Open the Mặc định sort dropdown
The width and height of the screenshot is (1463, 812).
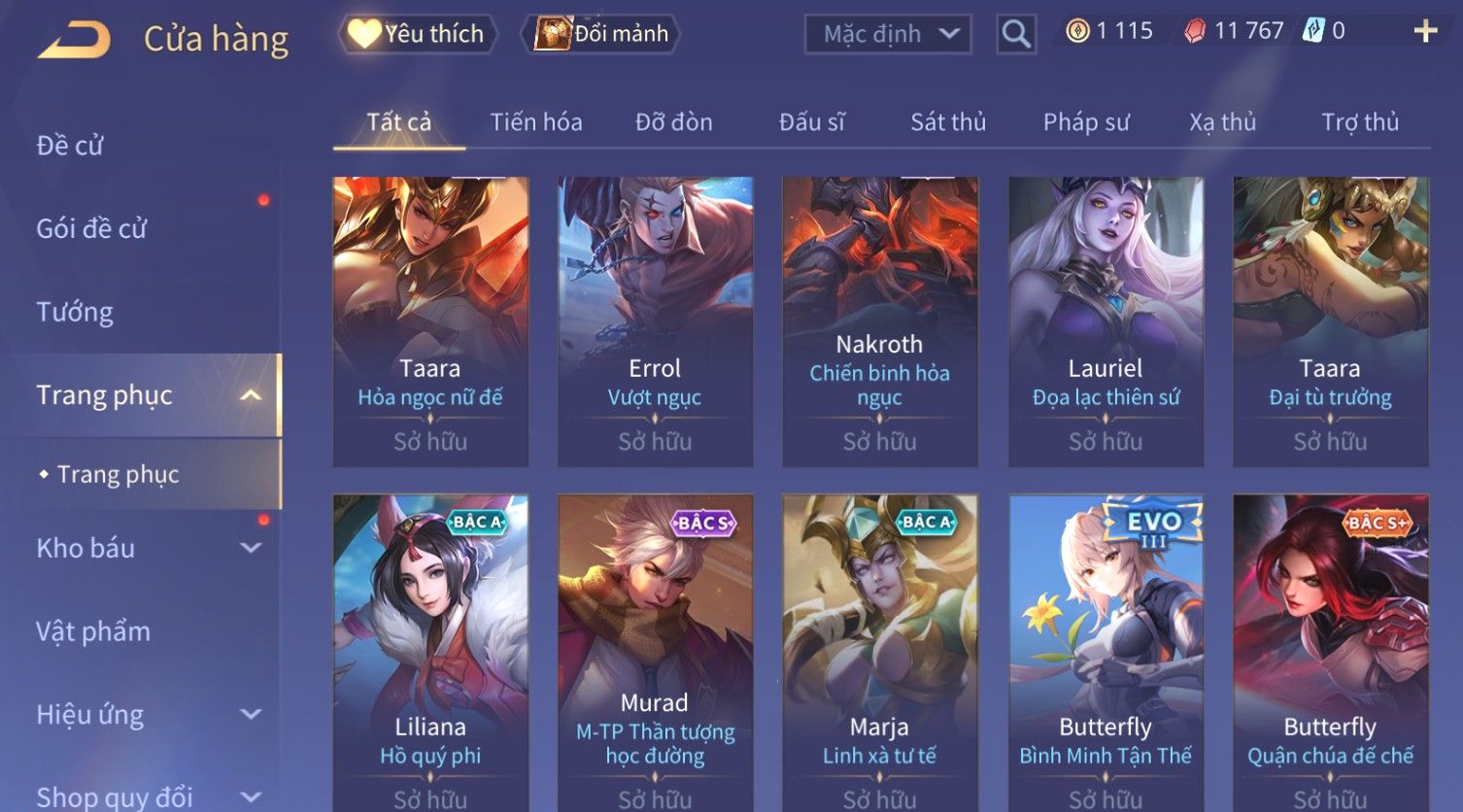888,35
